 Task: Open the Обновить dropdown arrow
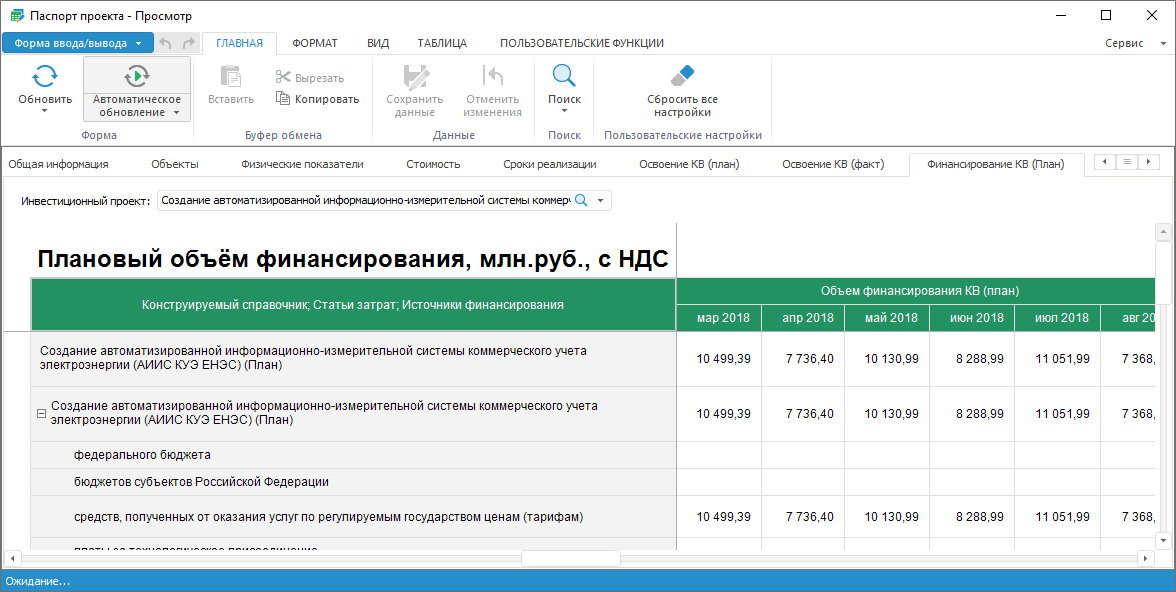click(x=45, y=111)
